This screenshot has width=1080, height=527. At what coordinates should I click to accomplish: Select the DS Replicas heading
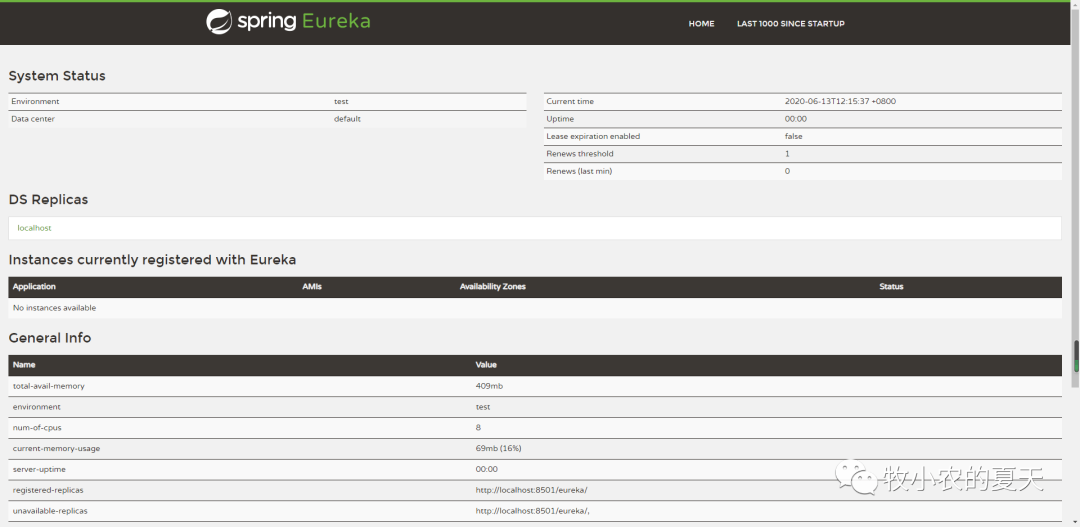pos(48,200)
